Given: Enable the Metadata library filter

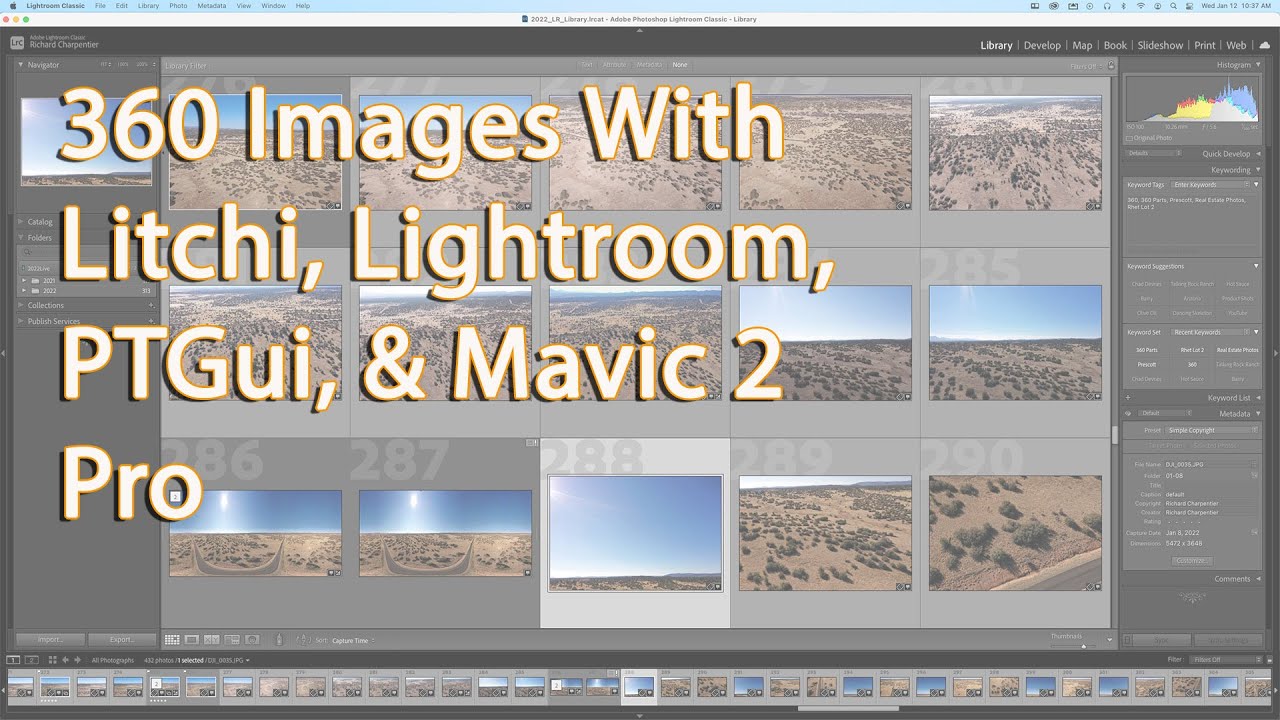Looking at the screenshot, I should pyautogui.click(x=649, y=65).
